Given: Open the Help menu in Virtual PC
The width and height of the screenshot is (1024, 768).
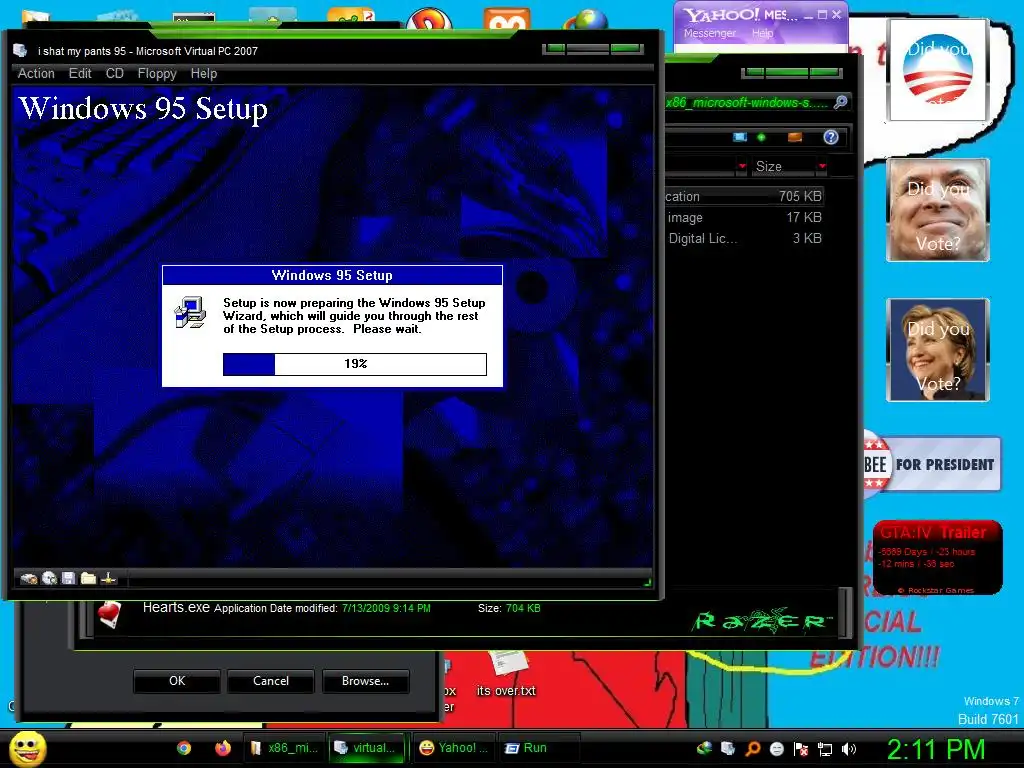Looking at the screenshot, I should click(204, 74).
